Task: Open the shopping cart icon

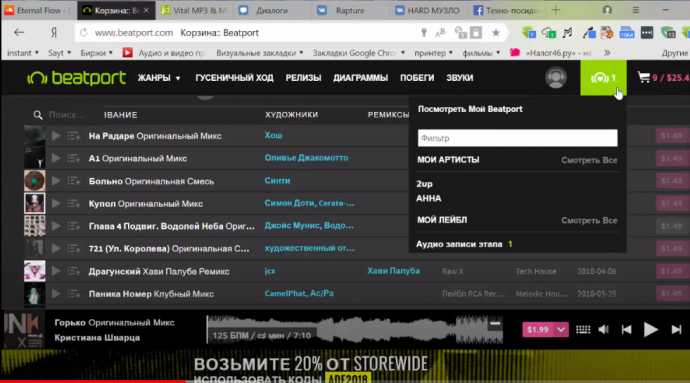Action: (x=643, y=77)
